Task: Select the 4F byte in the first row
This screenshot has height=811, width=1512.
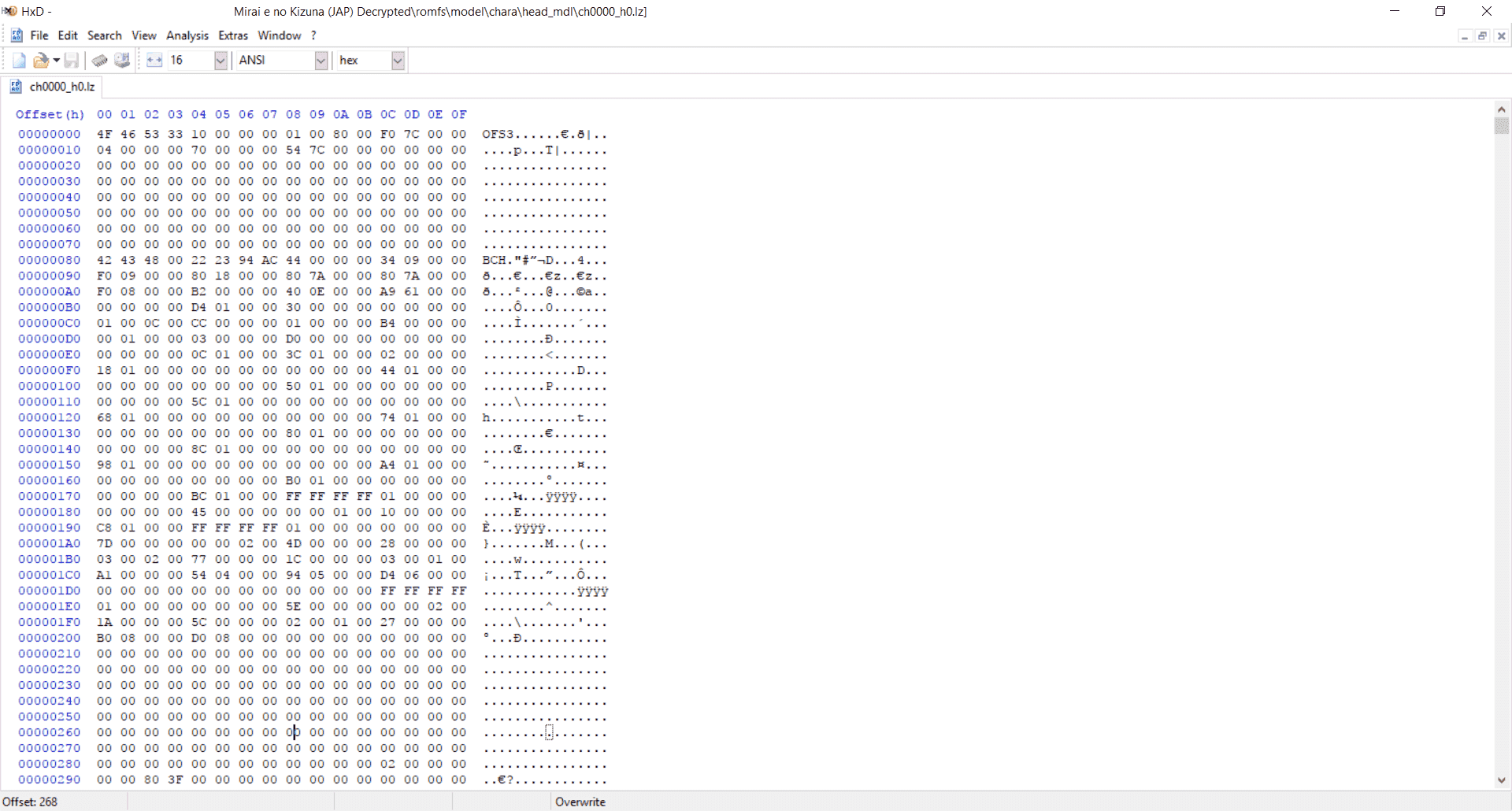Action: click(x=105, y=135)
